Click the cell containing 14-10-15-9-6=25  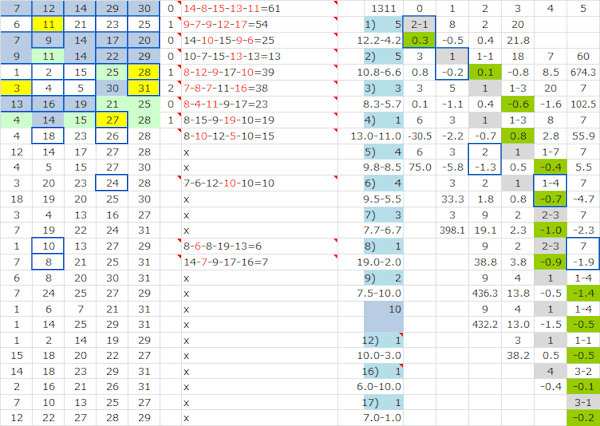coord(259,41)
